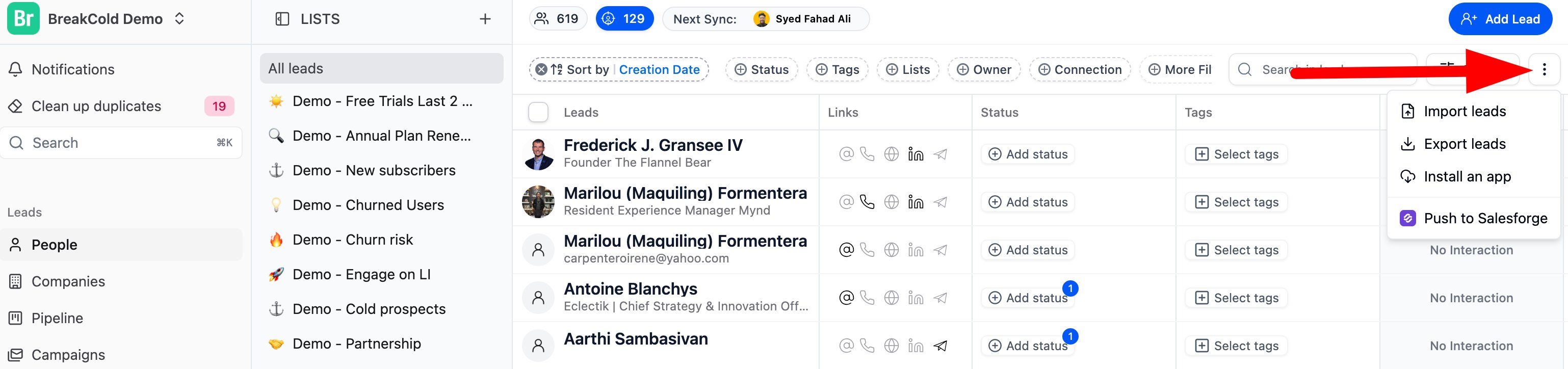Open the Connection filter
The width and height of the screenshot is (1568, 369).
coord(1080,69)
